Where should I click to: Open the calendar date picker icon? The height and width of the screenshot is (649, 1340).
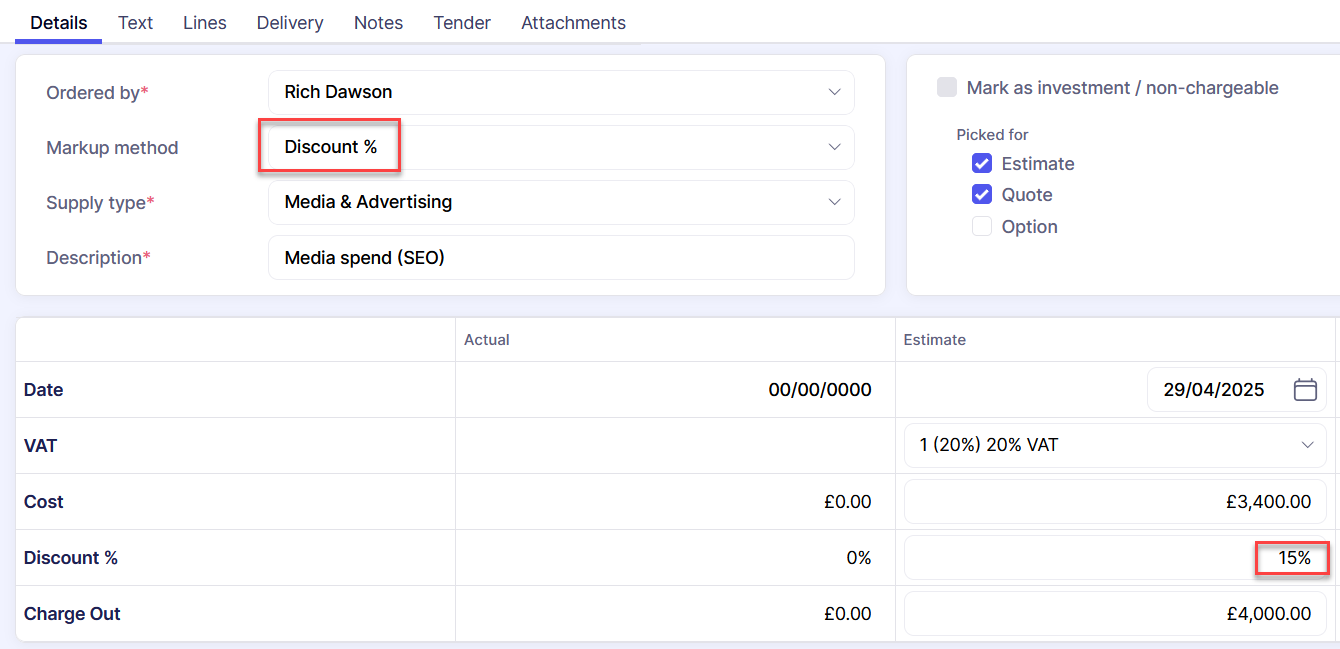1304,390
